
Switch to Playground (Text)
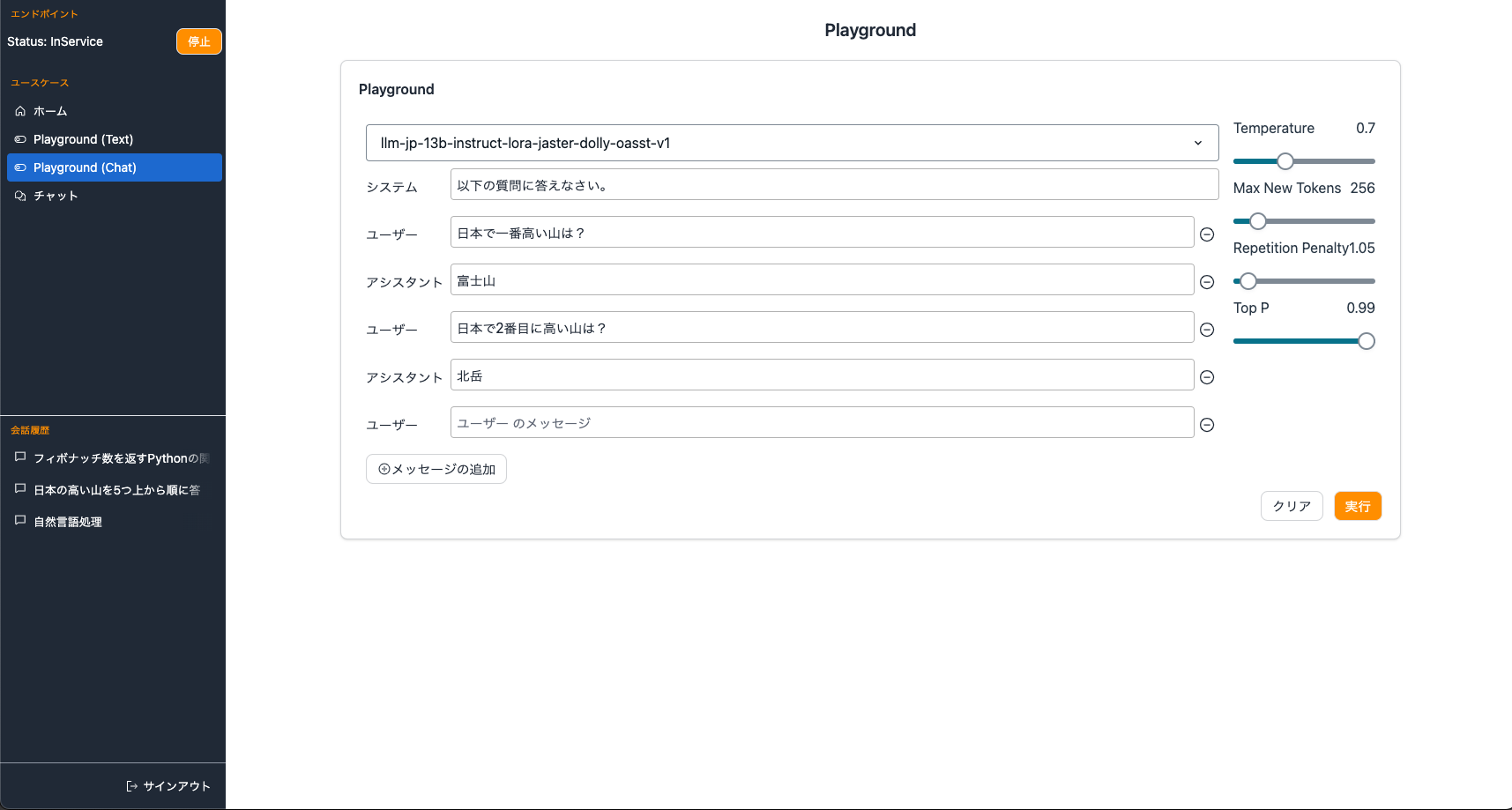point(115,139)
